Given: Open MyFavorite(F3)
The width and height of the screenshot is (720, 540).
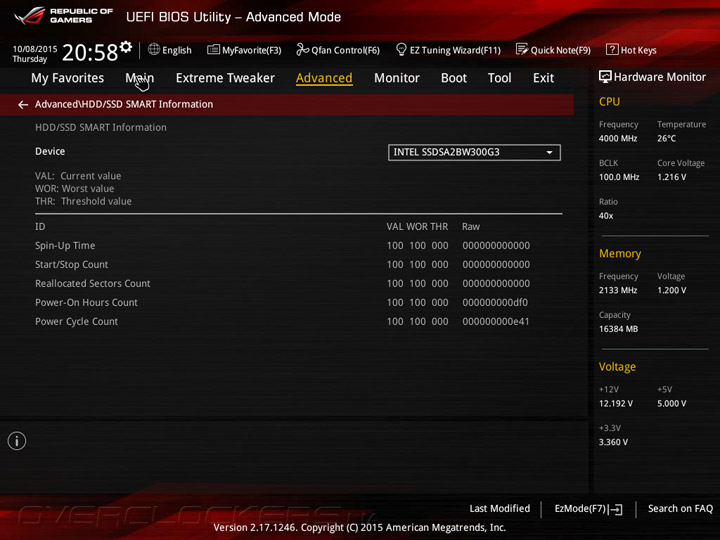Looking at the screenshot, I should point(244,50).
